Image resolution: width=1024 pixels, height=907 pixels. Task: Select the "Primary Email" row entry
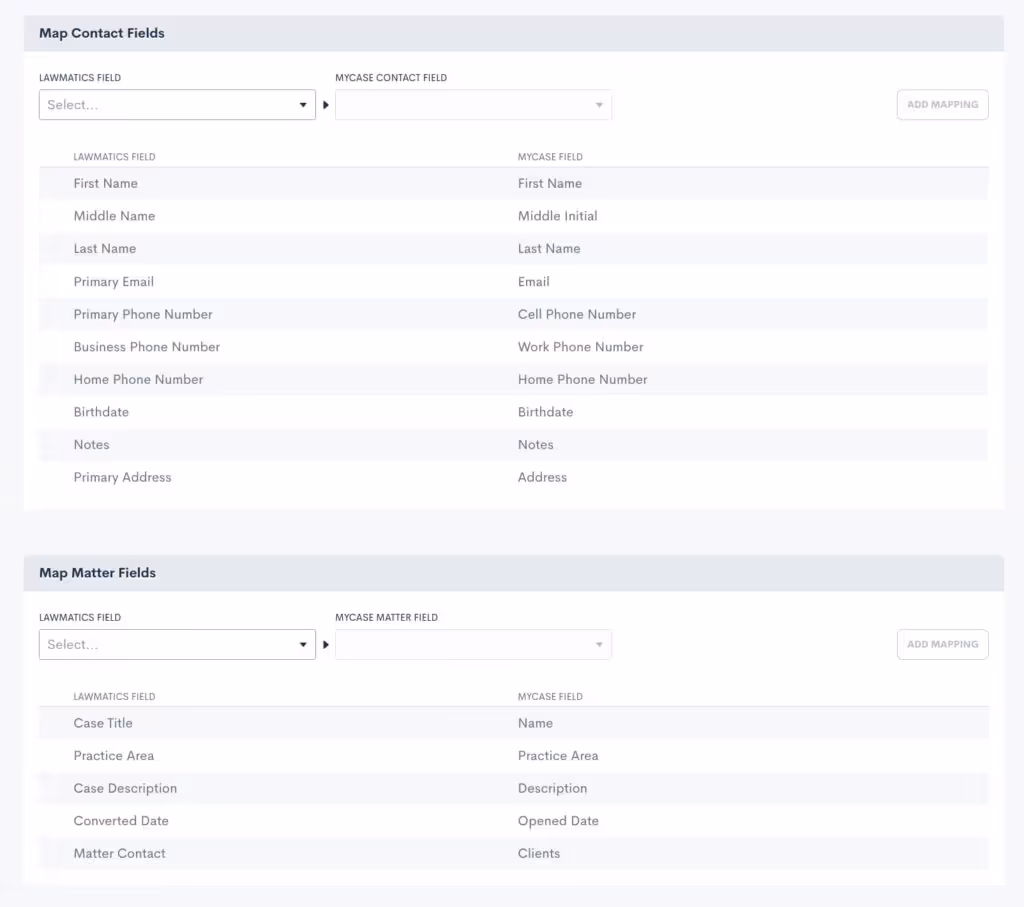tap(114, 282)
